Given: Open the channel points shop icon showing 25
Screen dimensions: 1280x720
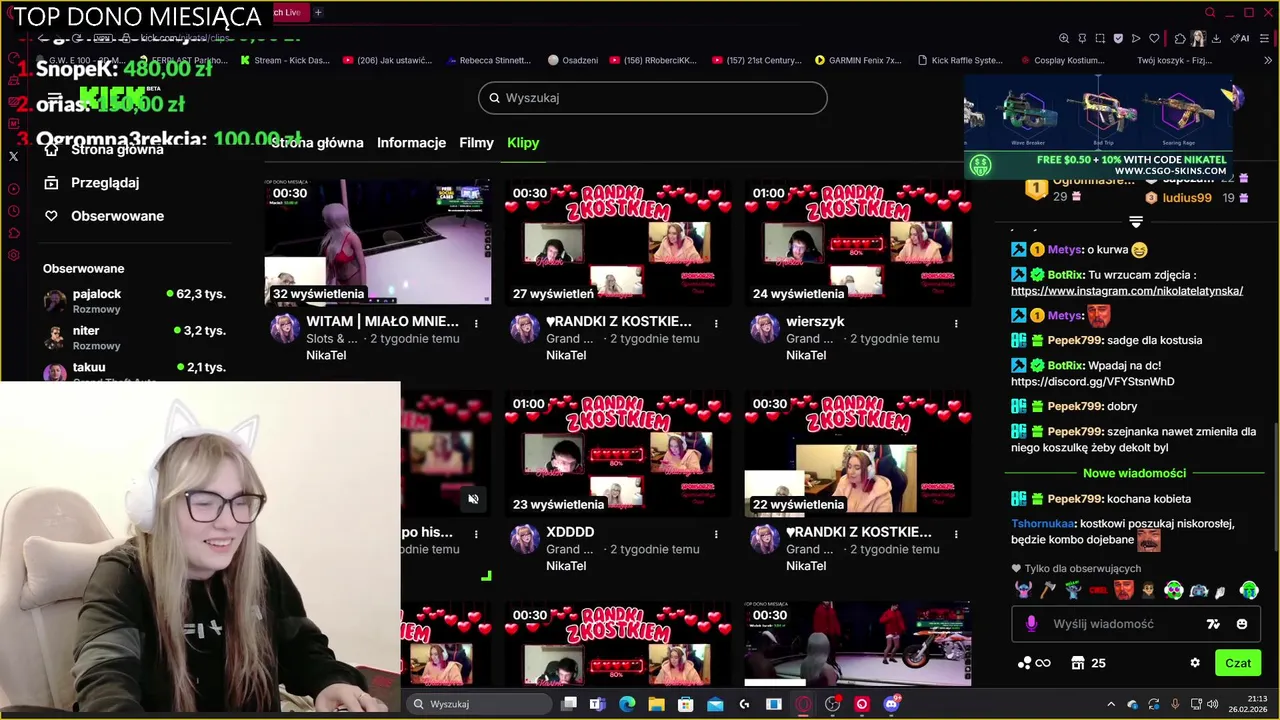Looking at the screenshot, I should coord(1088,663).
